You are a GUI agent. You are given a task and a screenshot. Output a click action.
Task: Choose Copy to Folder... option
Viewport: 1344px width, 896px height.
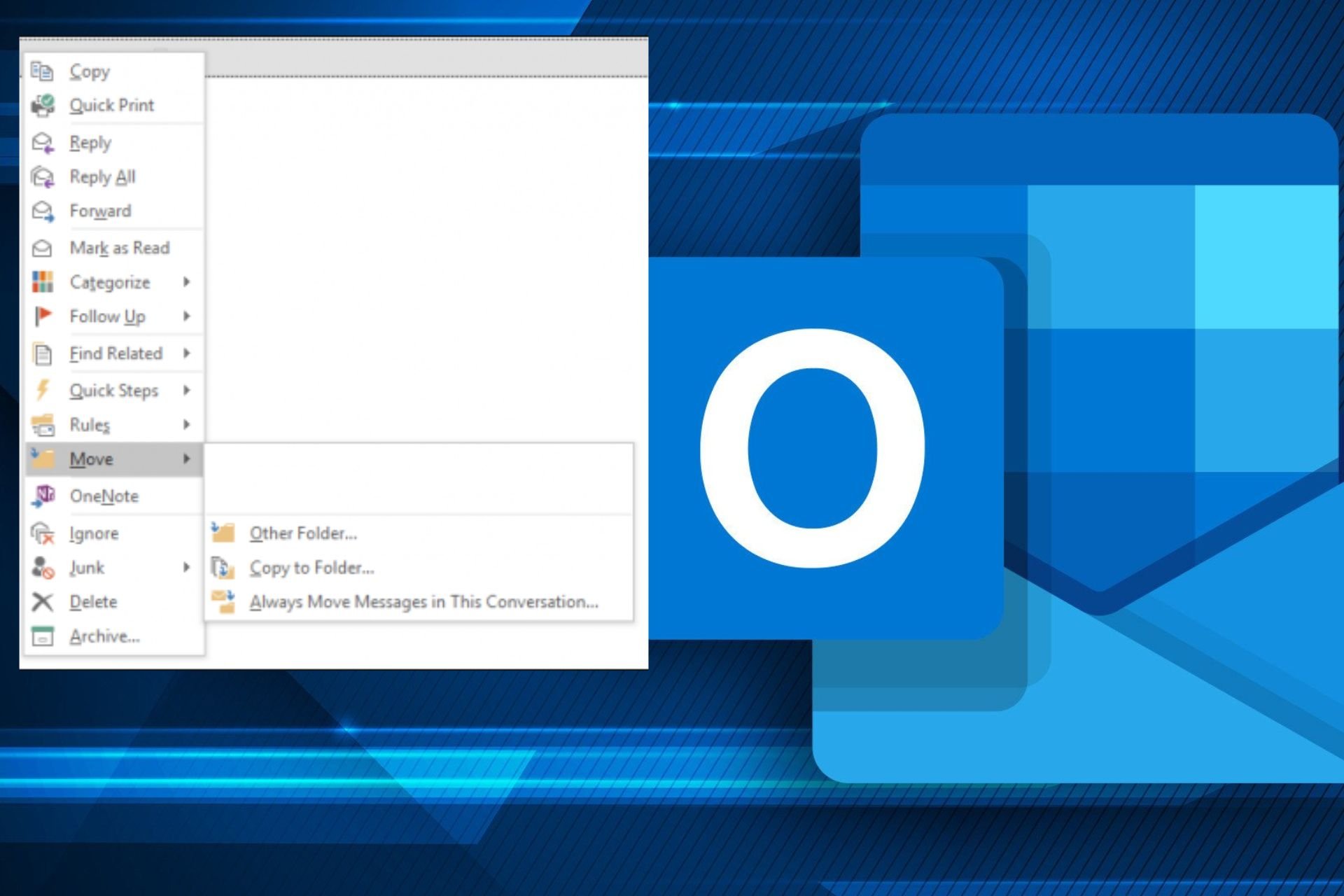coord(420,568)
